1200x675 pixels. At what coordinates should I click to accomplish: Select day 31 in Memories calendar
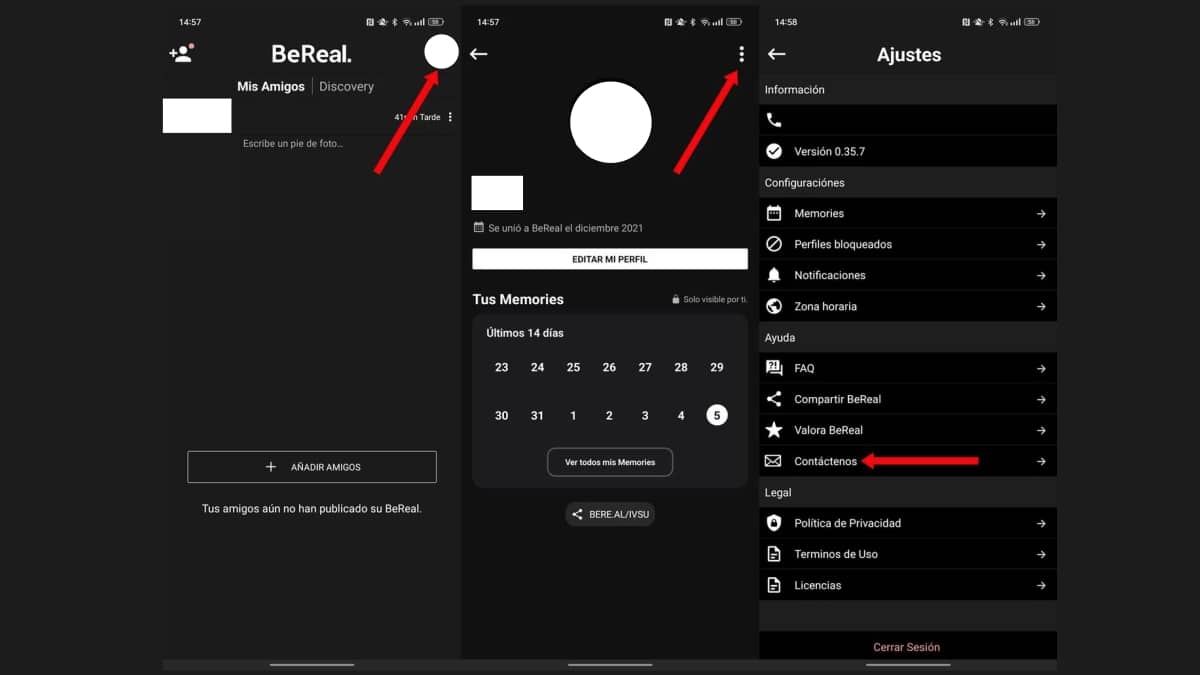(x=537, y=415)
